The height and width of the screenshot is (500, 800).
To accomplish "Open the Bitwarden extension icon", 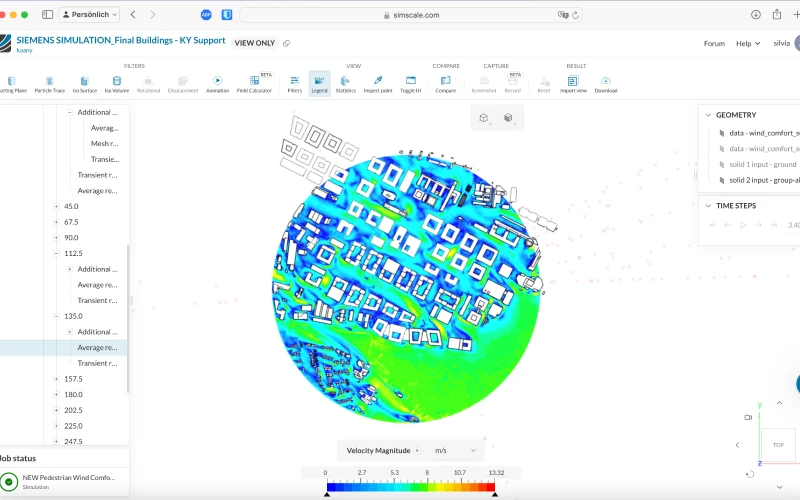I will pyautogui.click(x=227, y=15).
